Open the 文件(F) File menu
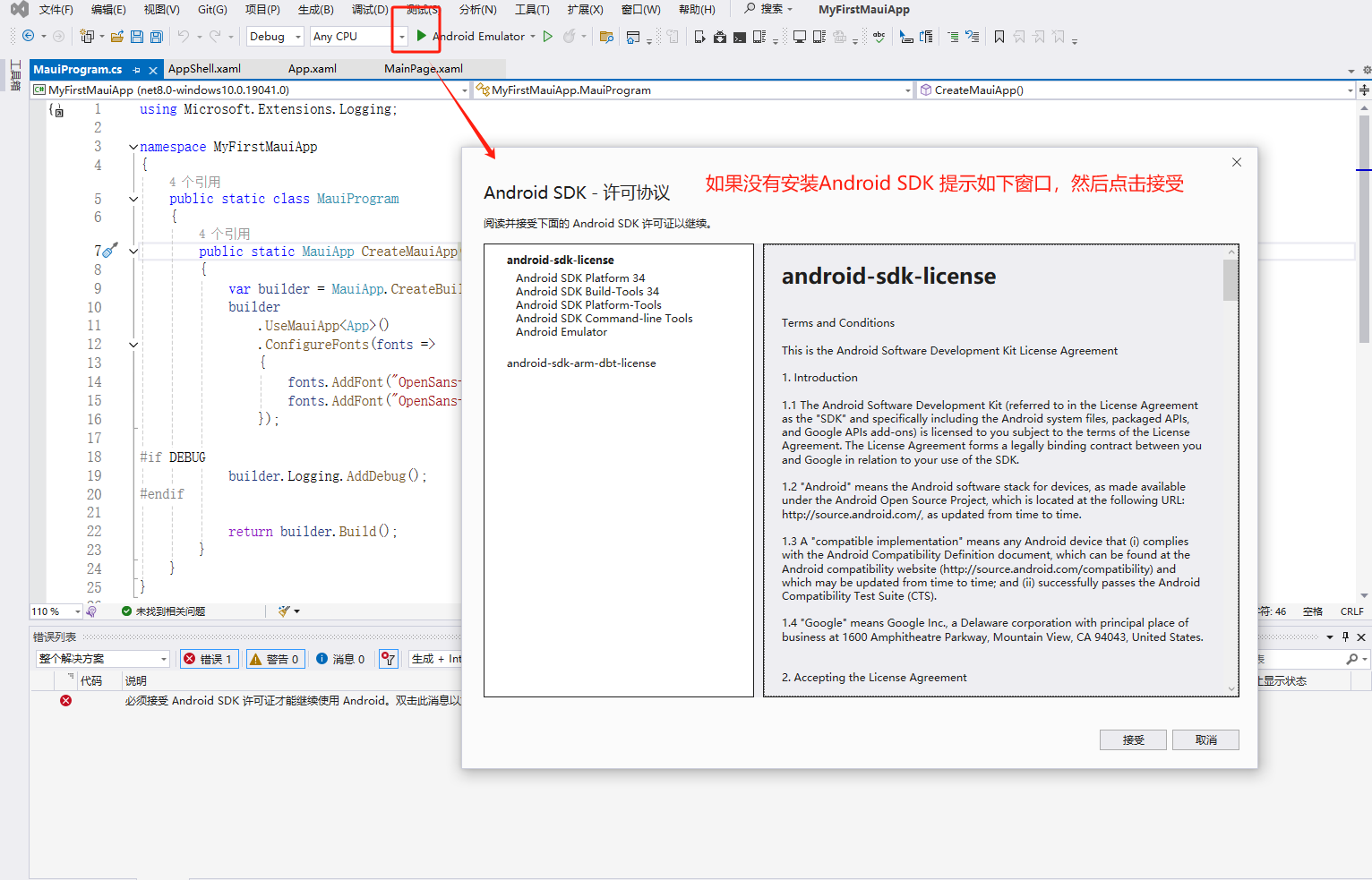1372x880 pixels. pos(56,10)
